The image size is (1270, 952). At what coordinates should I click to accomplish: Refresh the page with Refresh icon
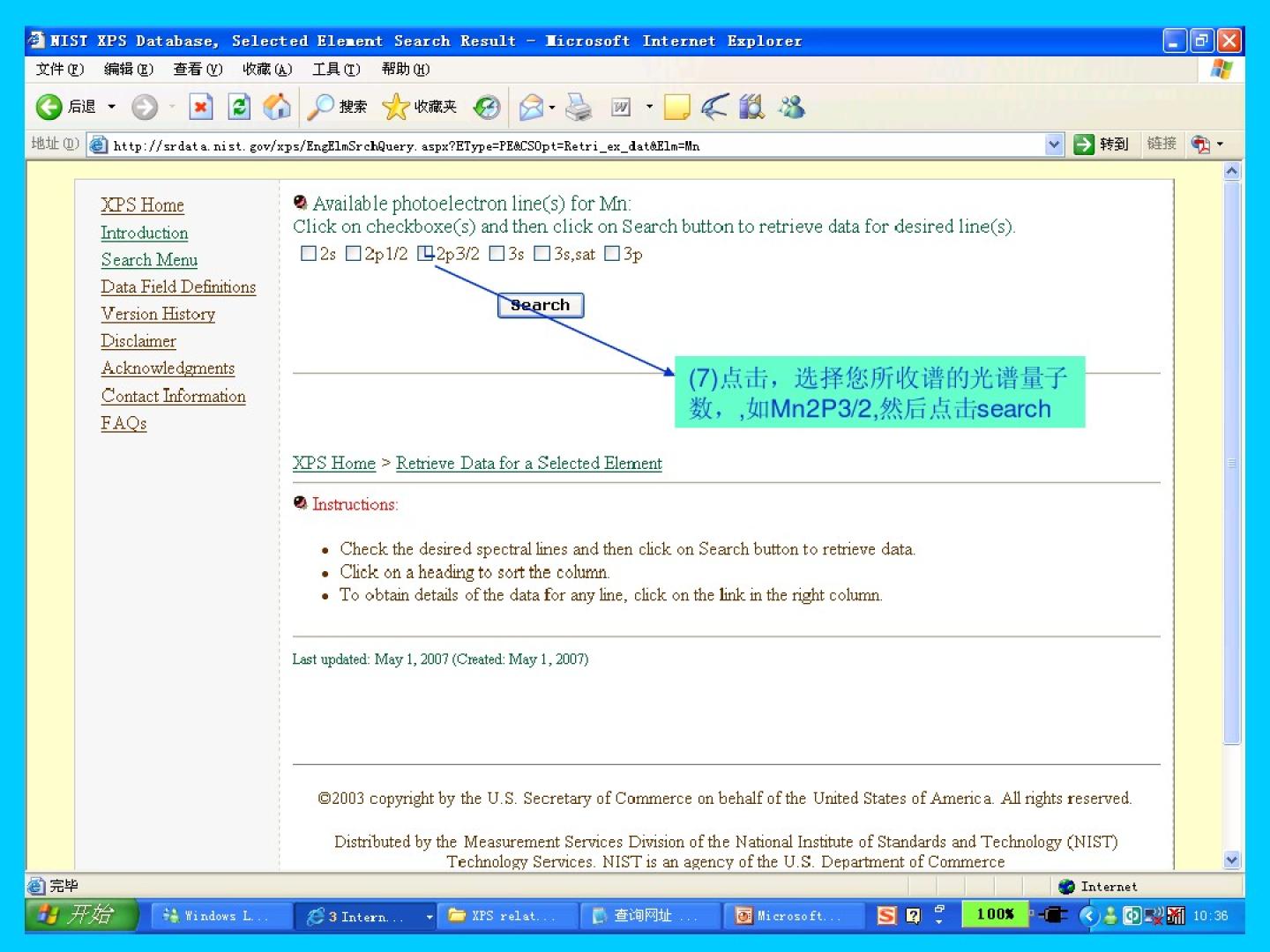click(x=239, y=108)
